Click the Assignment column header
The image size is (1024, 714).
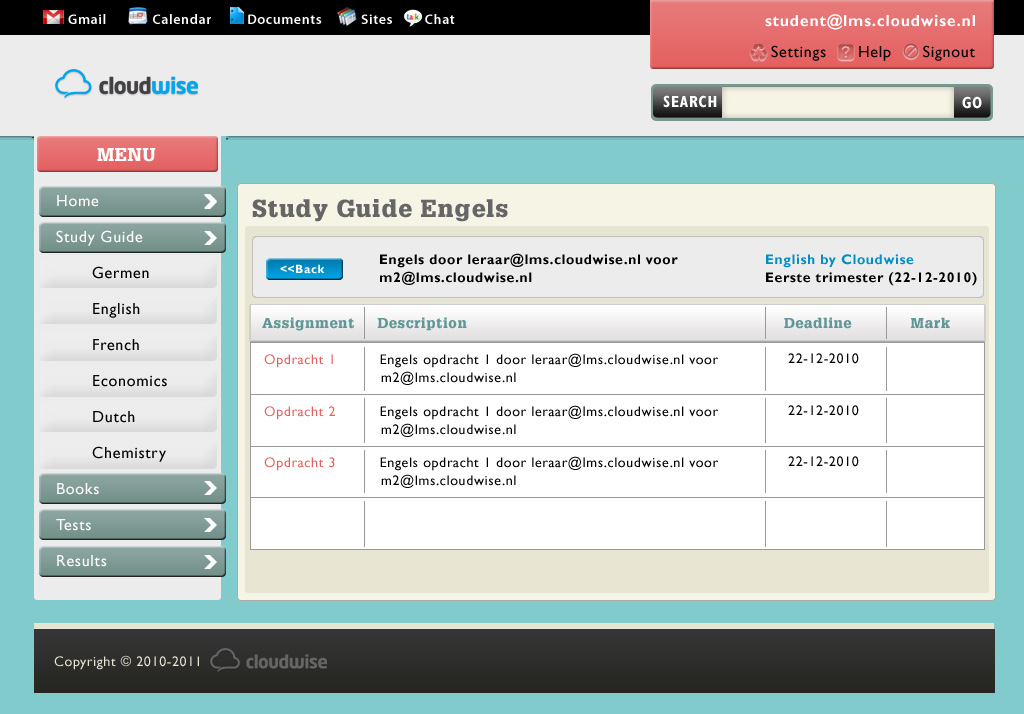tap(308, 323)
